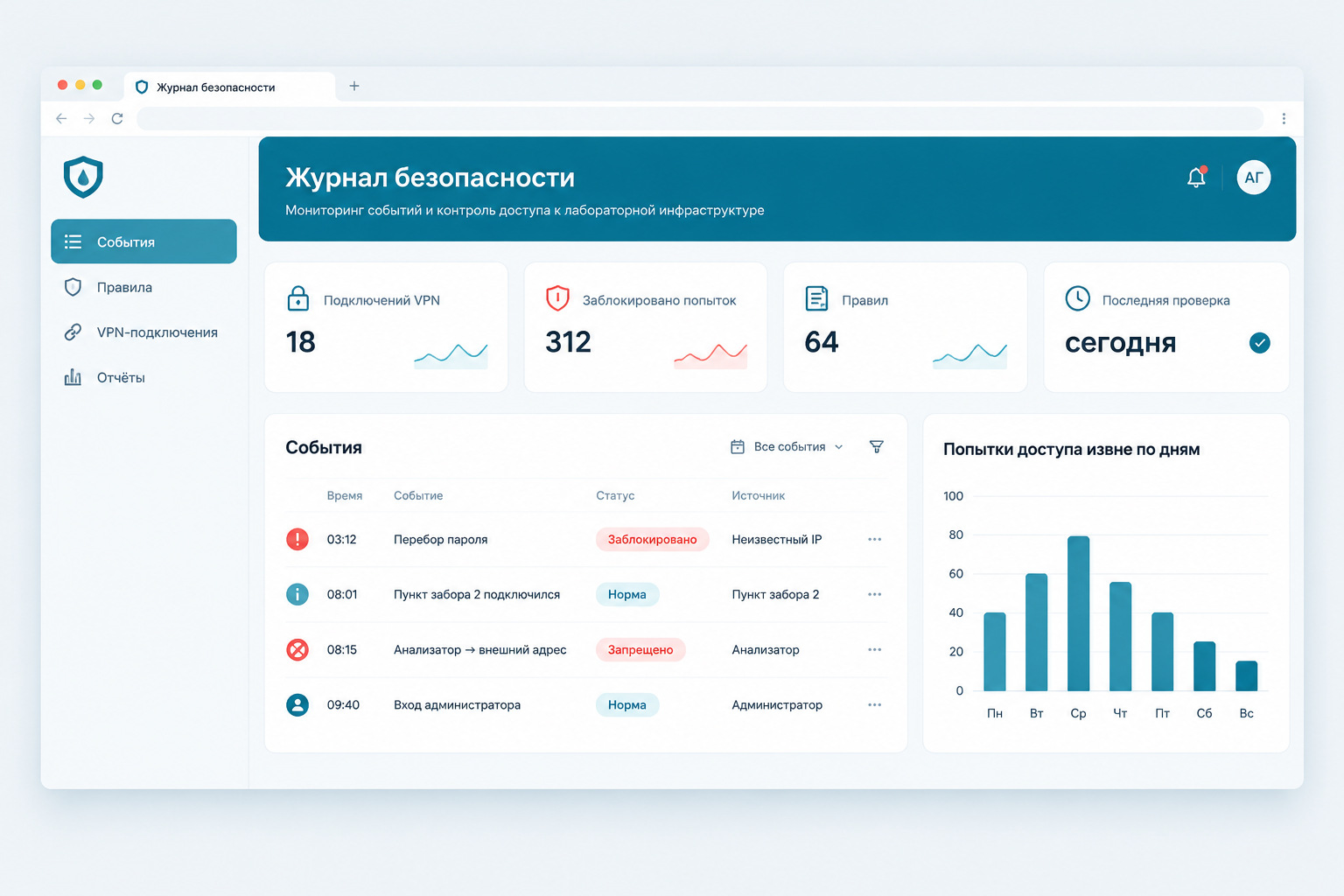The height and width of the screenshot is (896, 1344).
Task: Click the Запрещено status badge
Action: click(x=640, y=650)
